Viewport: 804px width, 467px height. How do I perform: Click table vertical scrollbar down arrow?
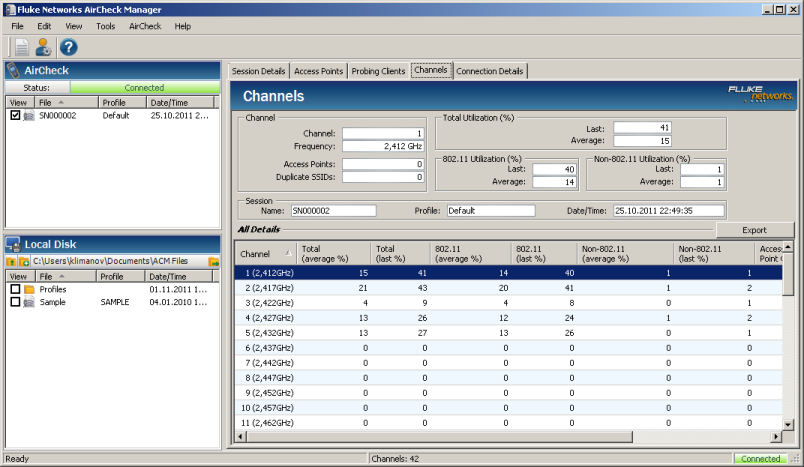788,424
